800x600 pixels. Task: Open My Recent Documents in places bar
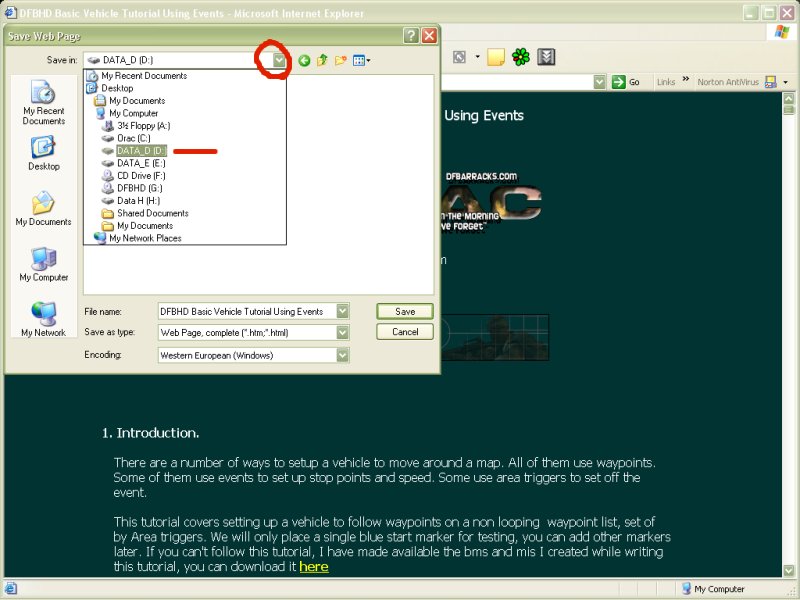pos(43,103)
